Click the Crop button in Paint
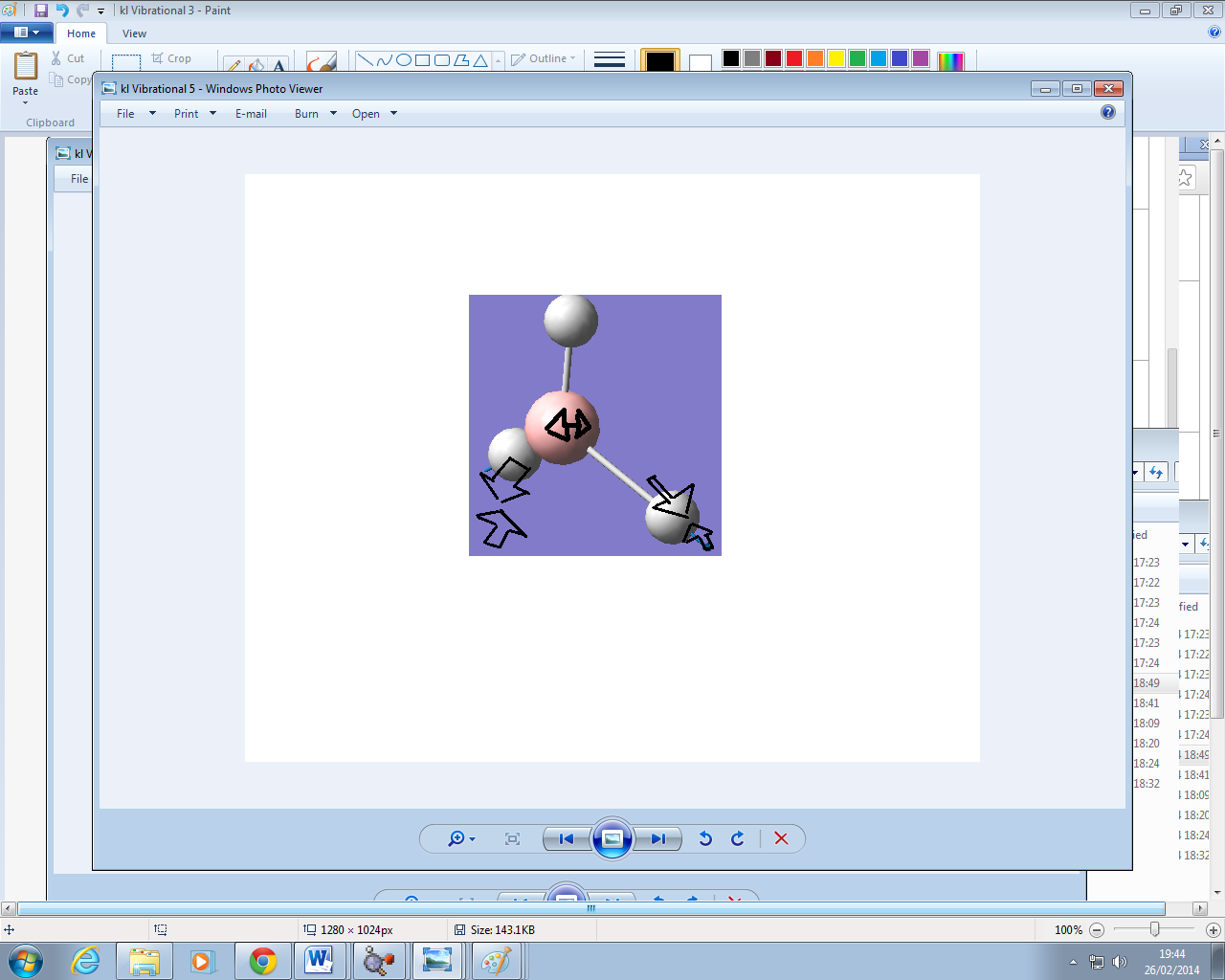This screenshot has width=1225, height=980. [x=171, y=58]
